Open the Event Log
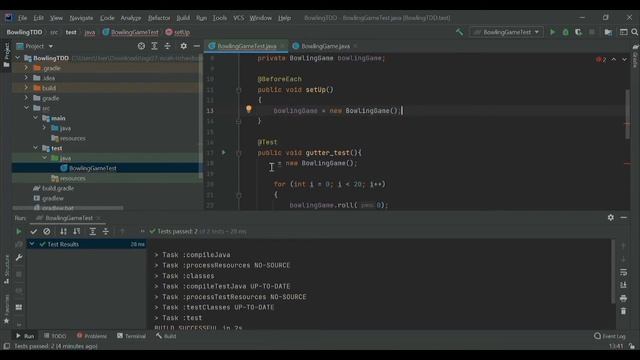 coord(610,336)
